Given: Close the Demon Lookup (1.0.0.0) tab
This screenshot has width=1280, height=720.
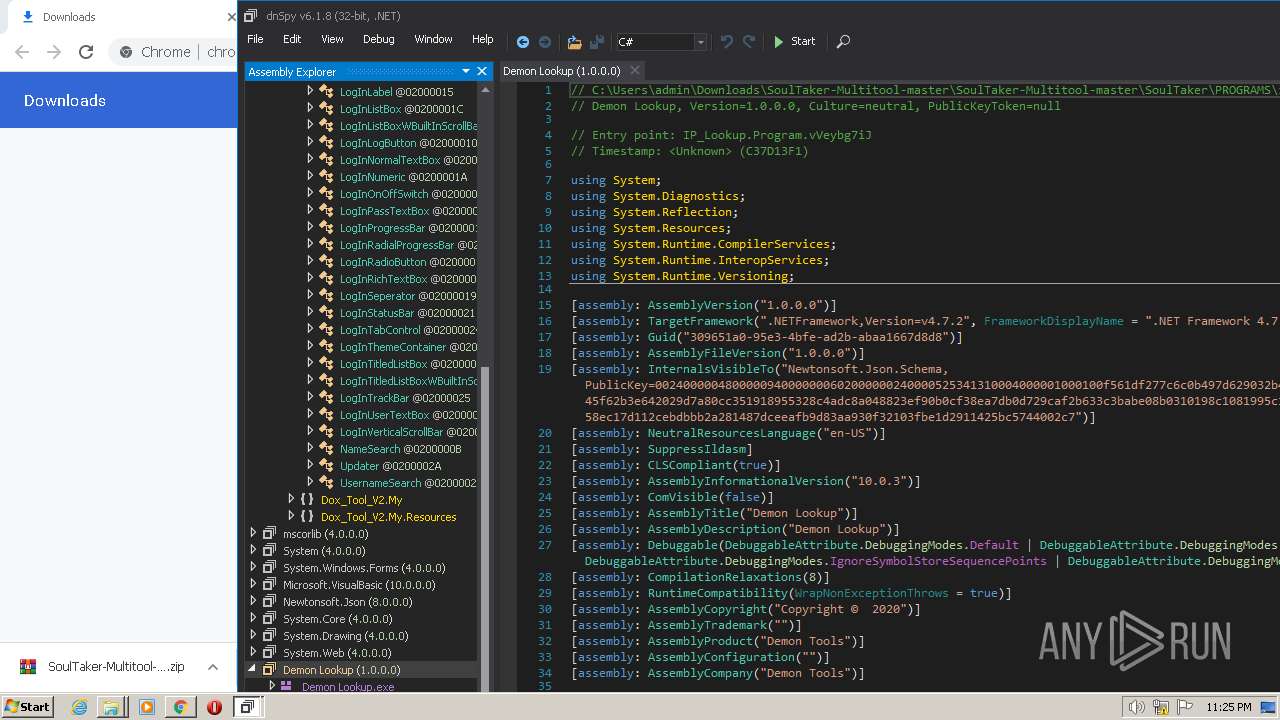Looking at the screenshot, I should (634, 71).
